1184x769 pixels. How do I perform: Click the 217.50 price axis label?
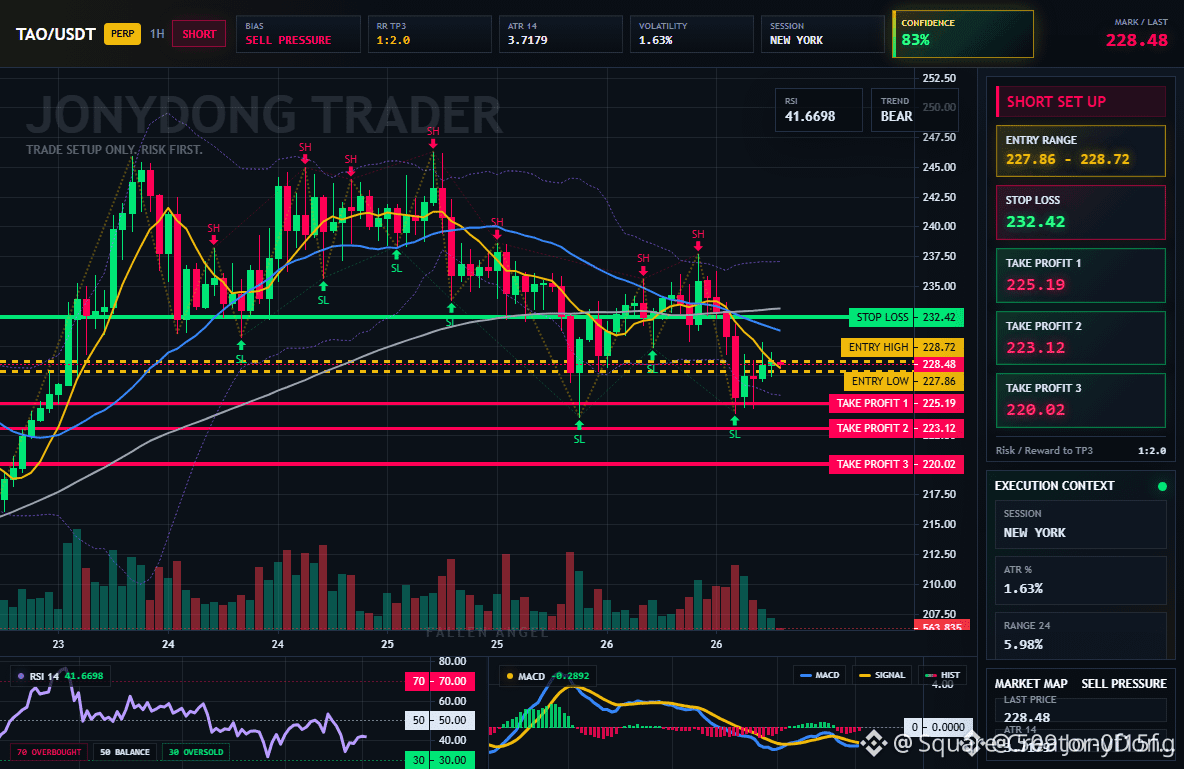point(939,494)
